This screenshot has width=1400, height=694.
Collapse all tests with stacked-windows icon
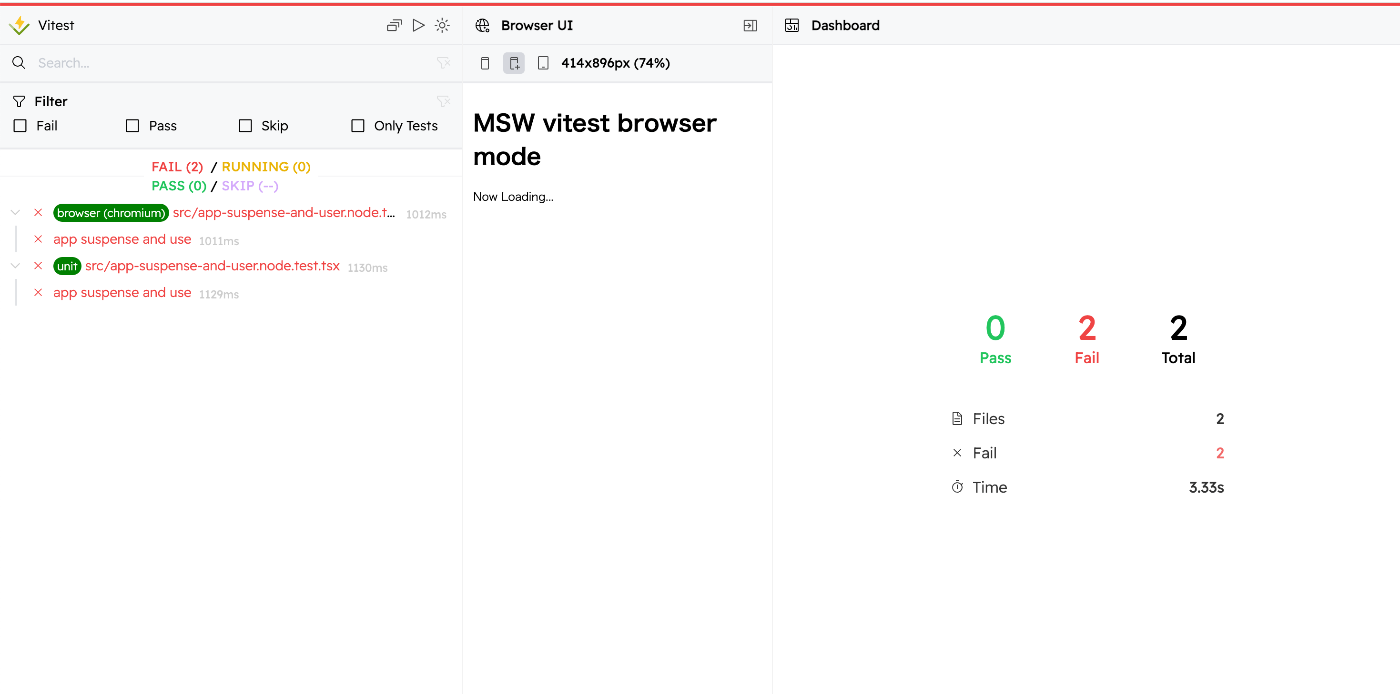tap(394, 25)
